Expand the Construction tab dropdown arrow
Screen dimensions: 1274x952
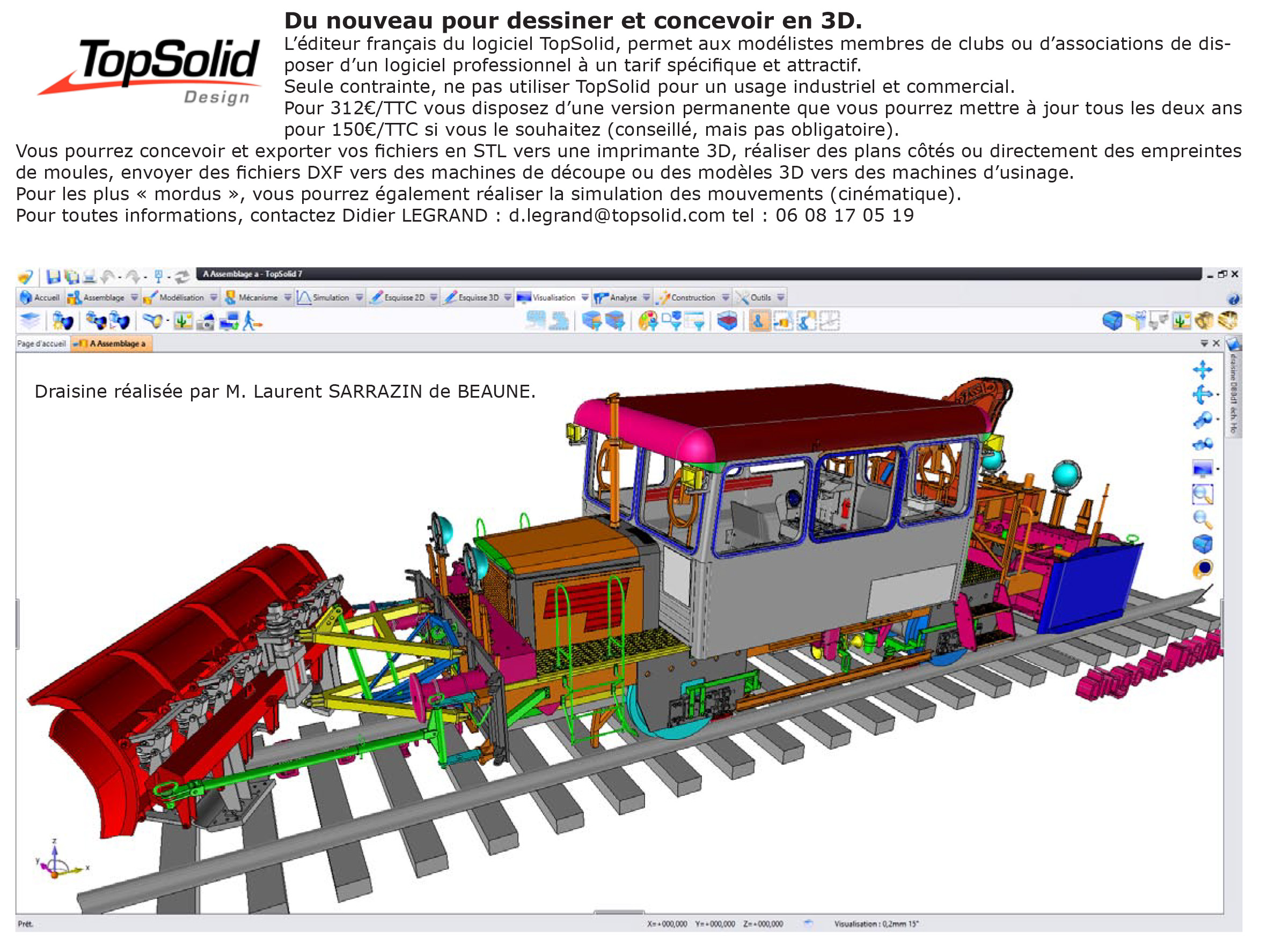coord(725,297)
